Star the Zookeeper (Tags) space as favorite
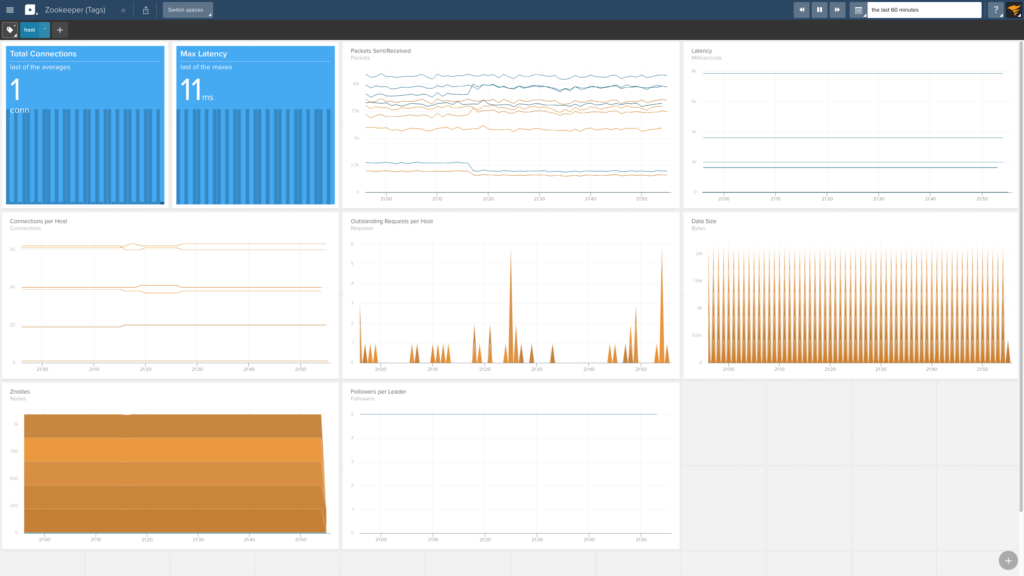 (x=123, y=10)
